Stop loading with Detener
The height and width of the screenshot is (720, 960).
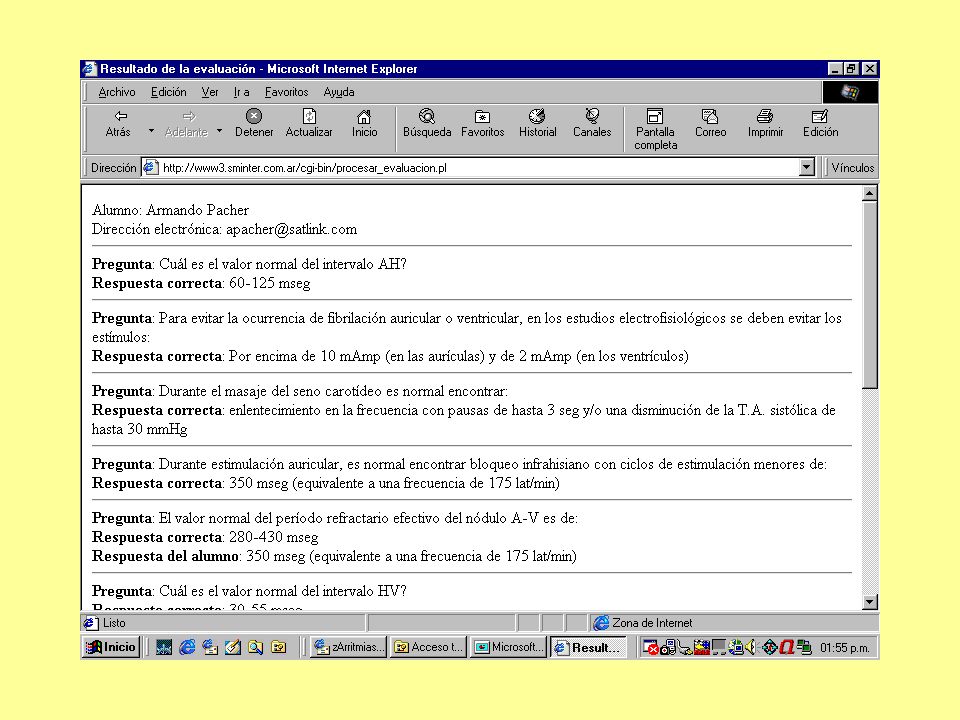pyautogui.click(x=253, y=124)
